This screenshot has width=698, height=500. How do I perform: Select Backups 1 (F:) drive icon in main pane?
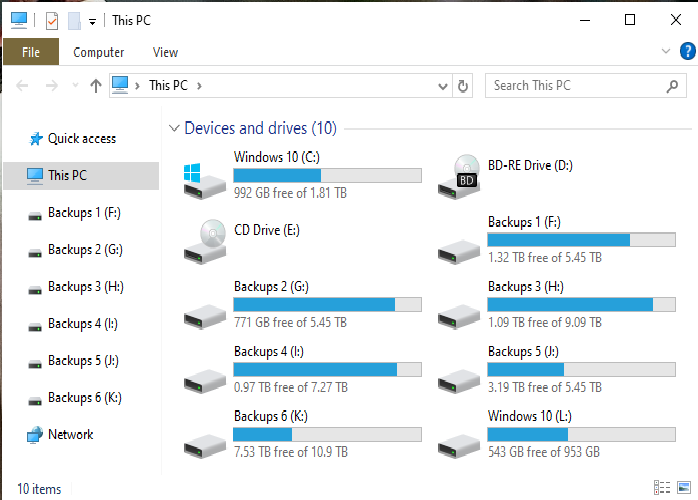[x=459, y=252]
